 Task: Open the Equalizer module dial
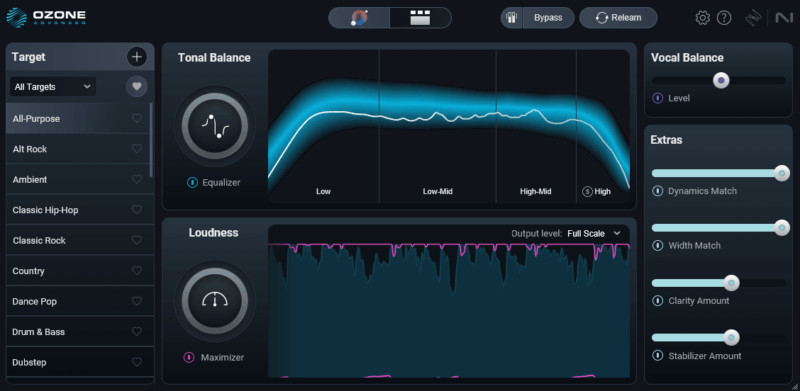pos(215,126)
